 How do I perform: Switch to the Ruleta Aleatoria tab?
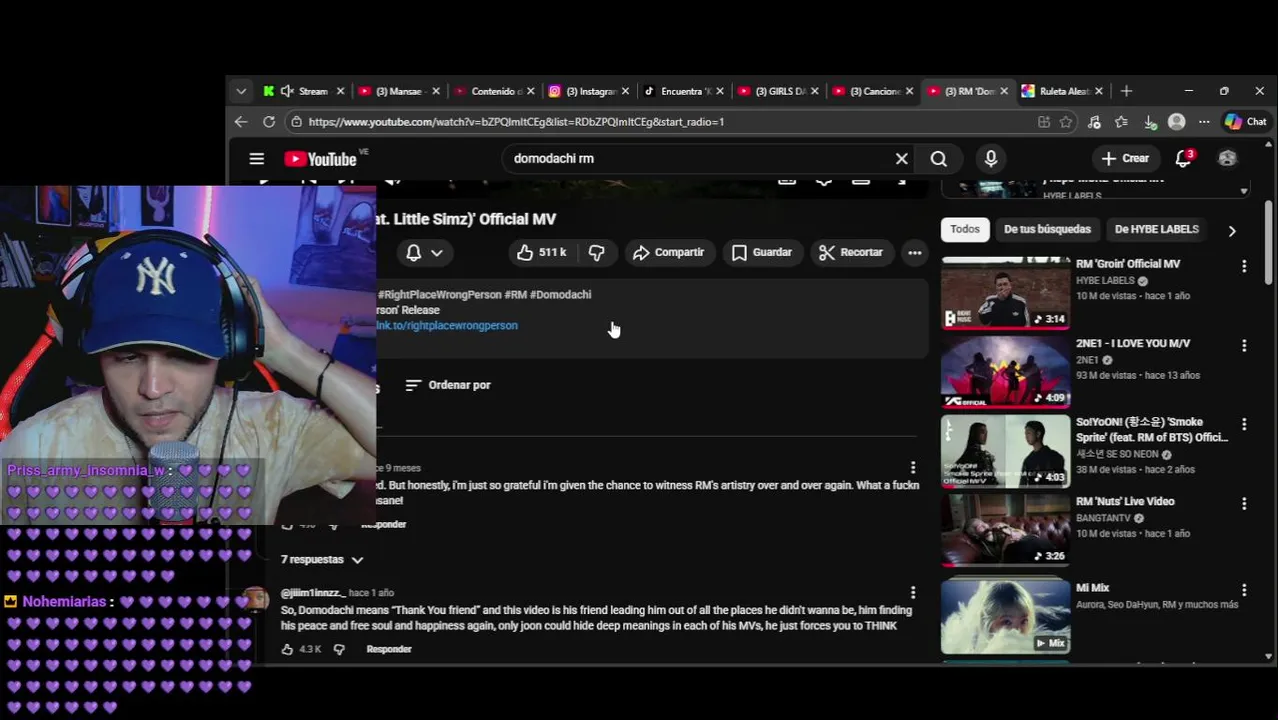pyautogui.click(x=1061, y=91)
